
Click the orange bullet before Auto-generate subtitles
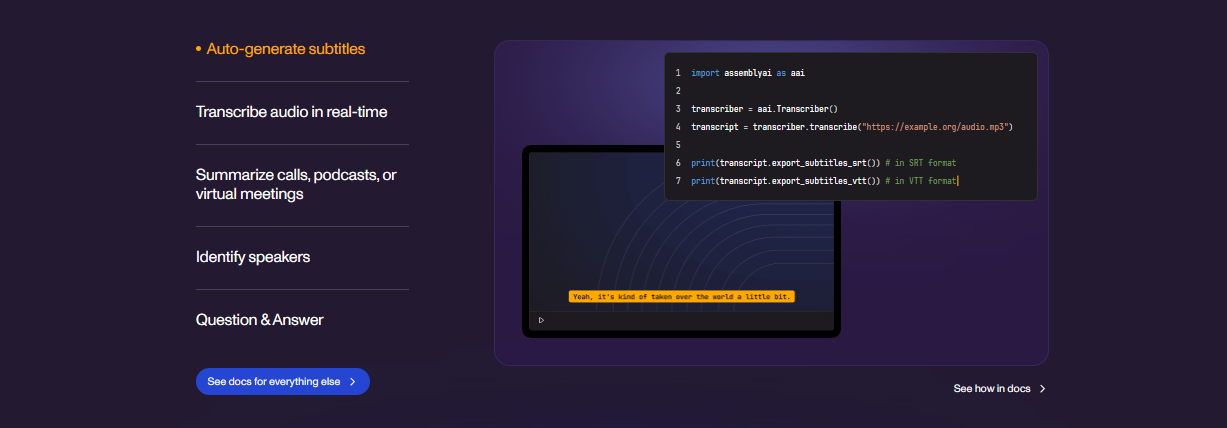click(199, 49)
